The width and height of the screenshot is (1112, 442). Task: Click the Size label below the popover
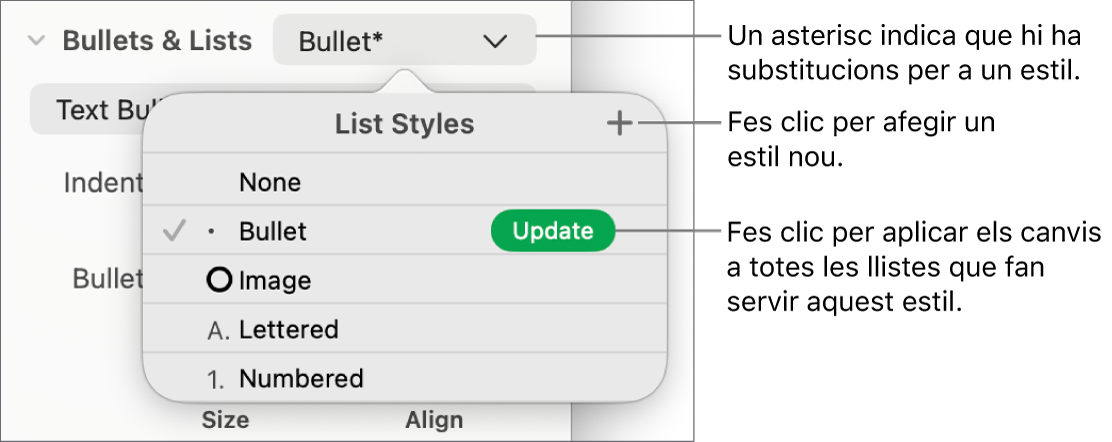[225, 420]
